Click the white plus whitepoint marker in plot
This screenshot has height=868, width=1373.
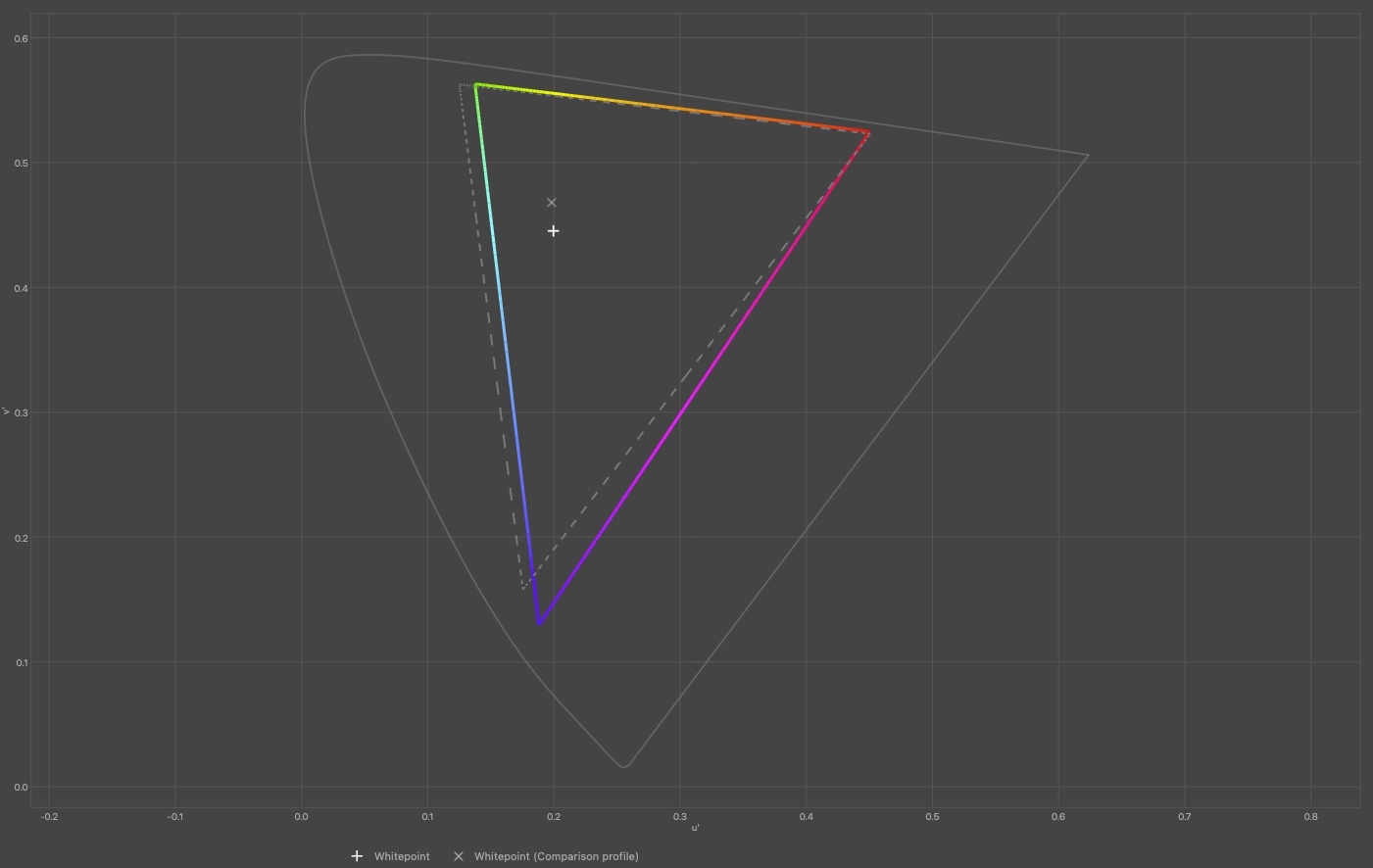[x=554, y=231]
